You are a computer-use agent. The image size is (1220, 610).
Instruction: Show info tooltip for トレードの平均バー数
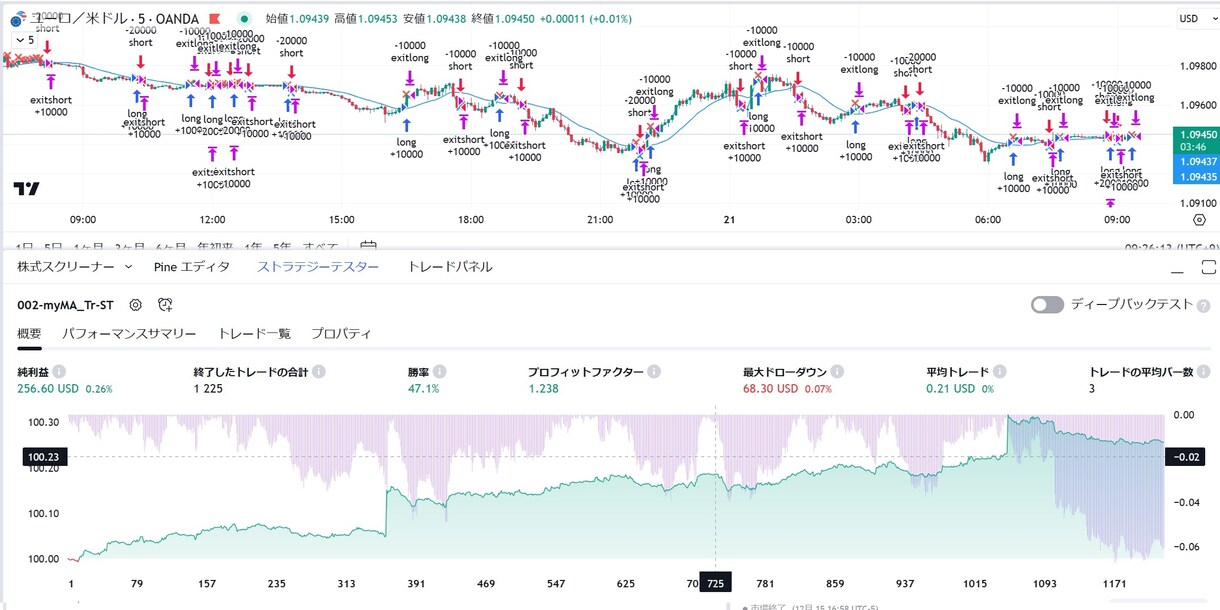click(x=1205, y=371)
